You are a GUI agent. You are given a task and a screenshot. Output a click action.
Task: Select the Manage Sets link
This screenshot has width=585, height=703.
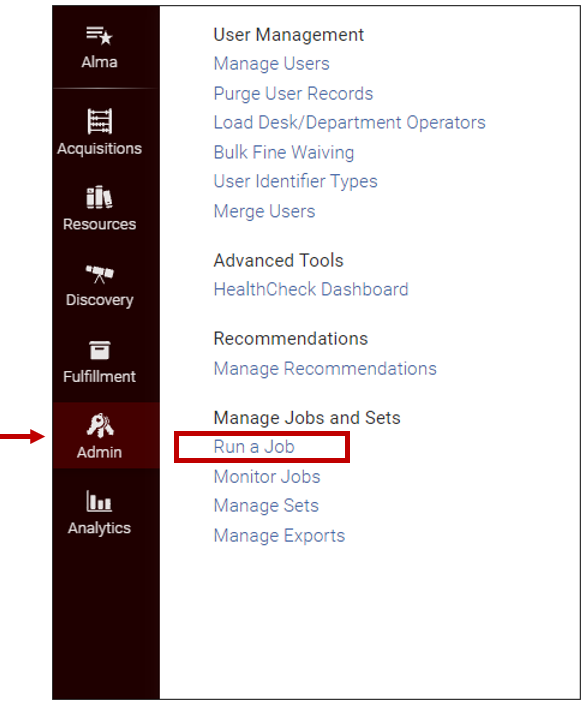266,506
